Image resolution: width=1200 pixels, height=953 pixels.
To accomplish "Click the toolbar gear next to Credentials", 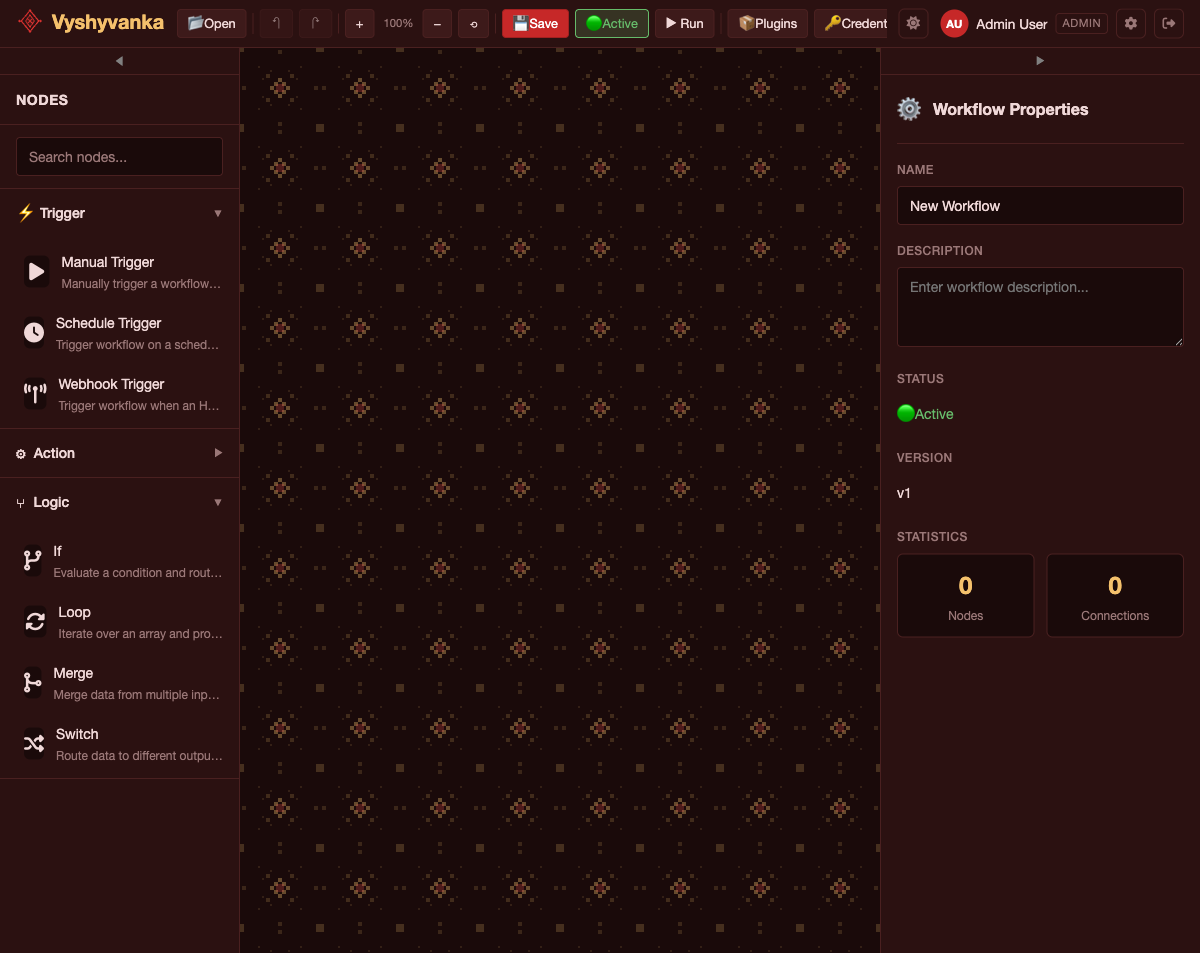I will point(913,23).
